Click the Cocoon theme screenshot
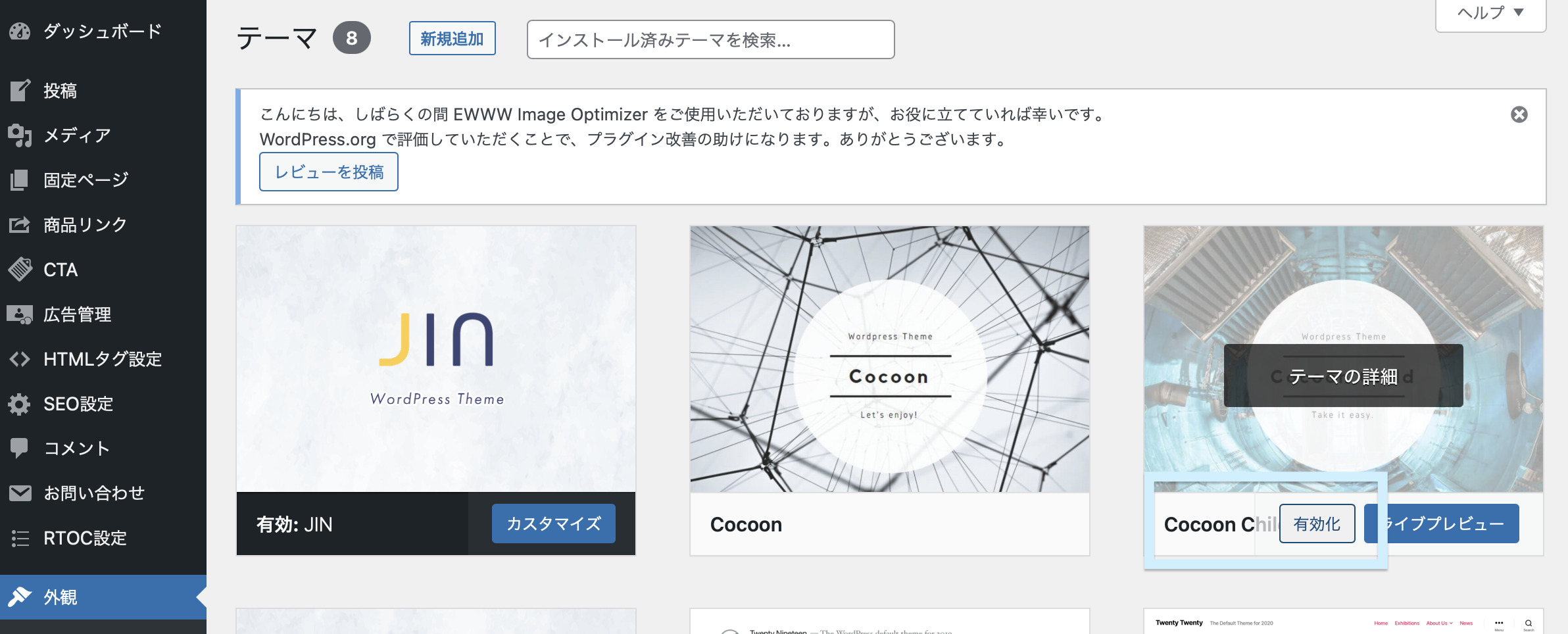Image resolution: width=1568 pixels, height=634 pixels. coord(890,359)
